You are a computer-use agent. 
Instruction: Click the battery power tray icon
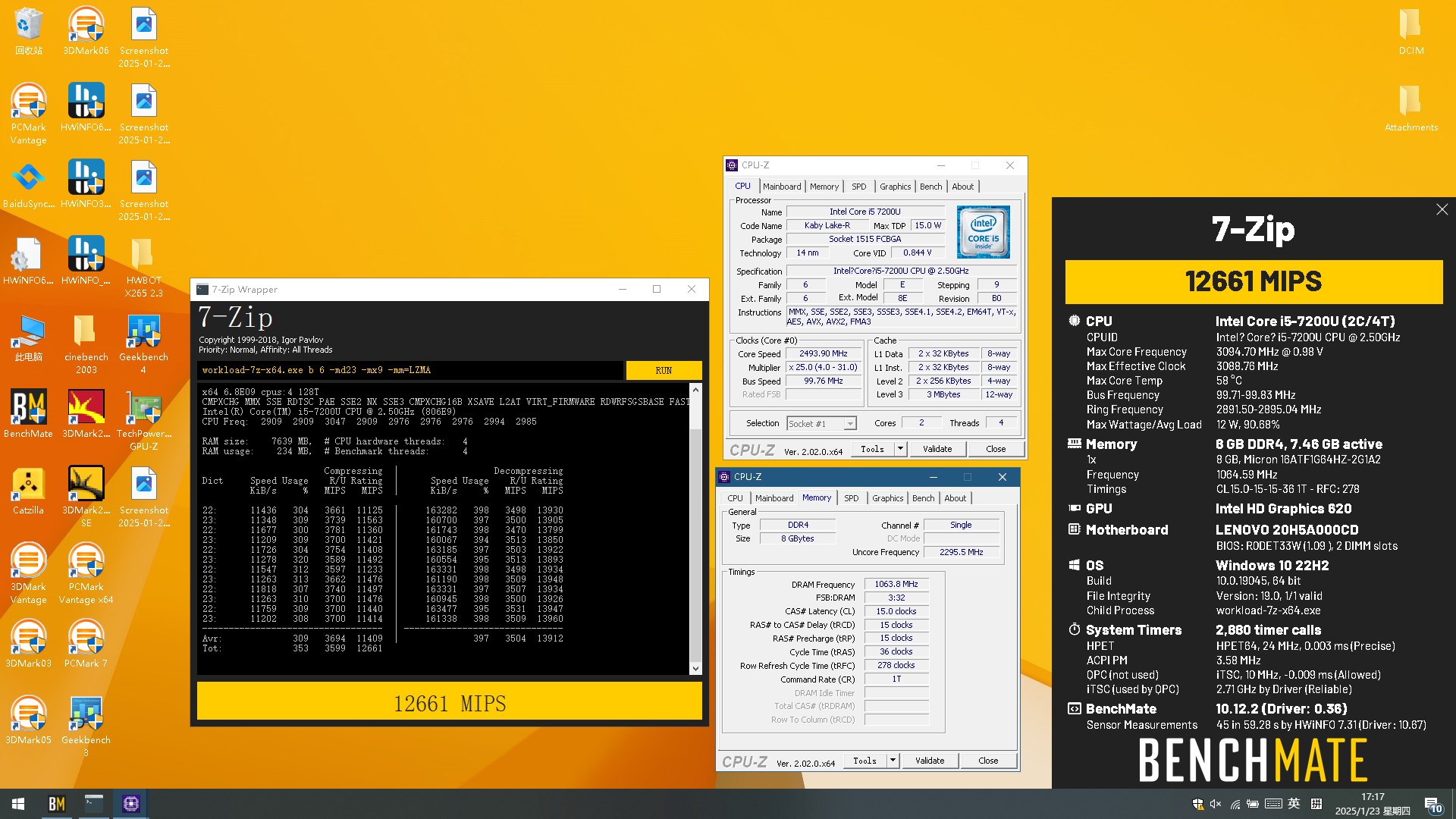(x=1253, y=804)
